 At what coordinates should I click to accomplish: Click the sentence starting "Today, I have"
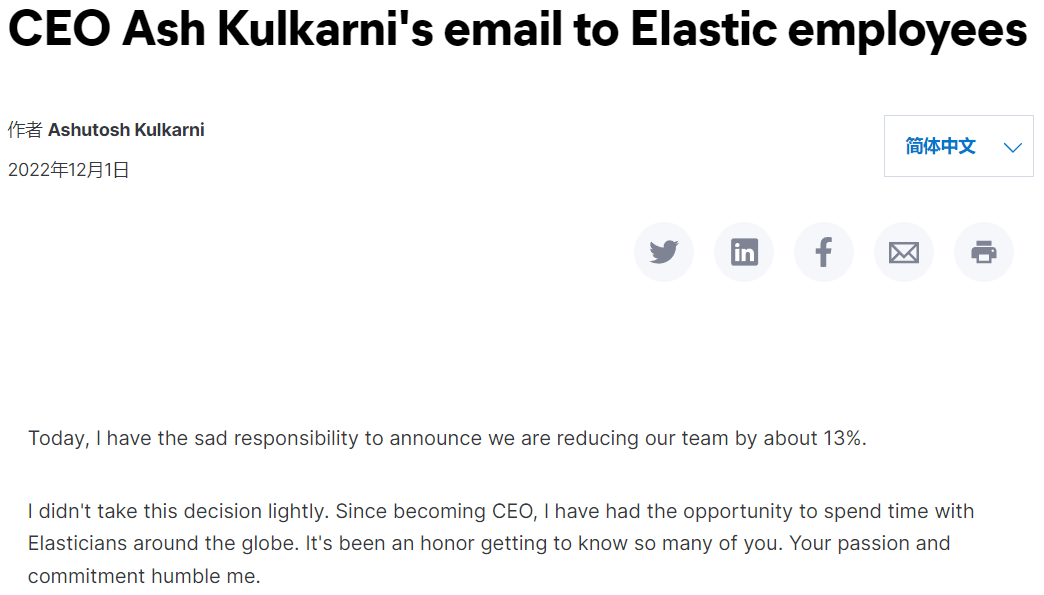447,439
